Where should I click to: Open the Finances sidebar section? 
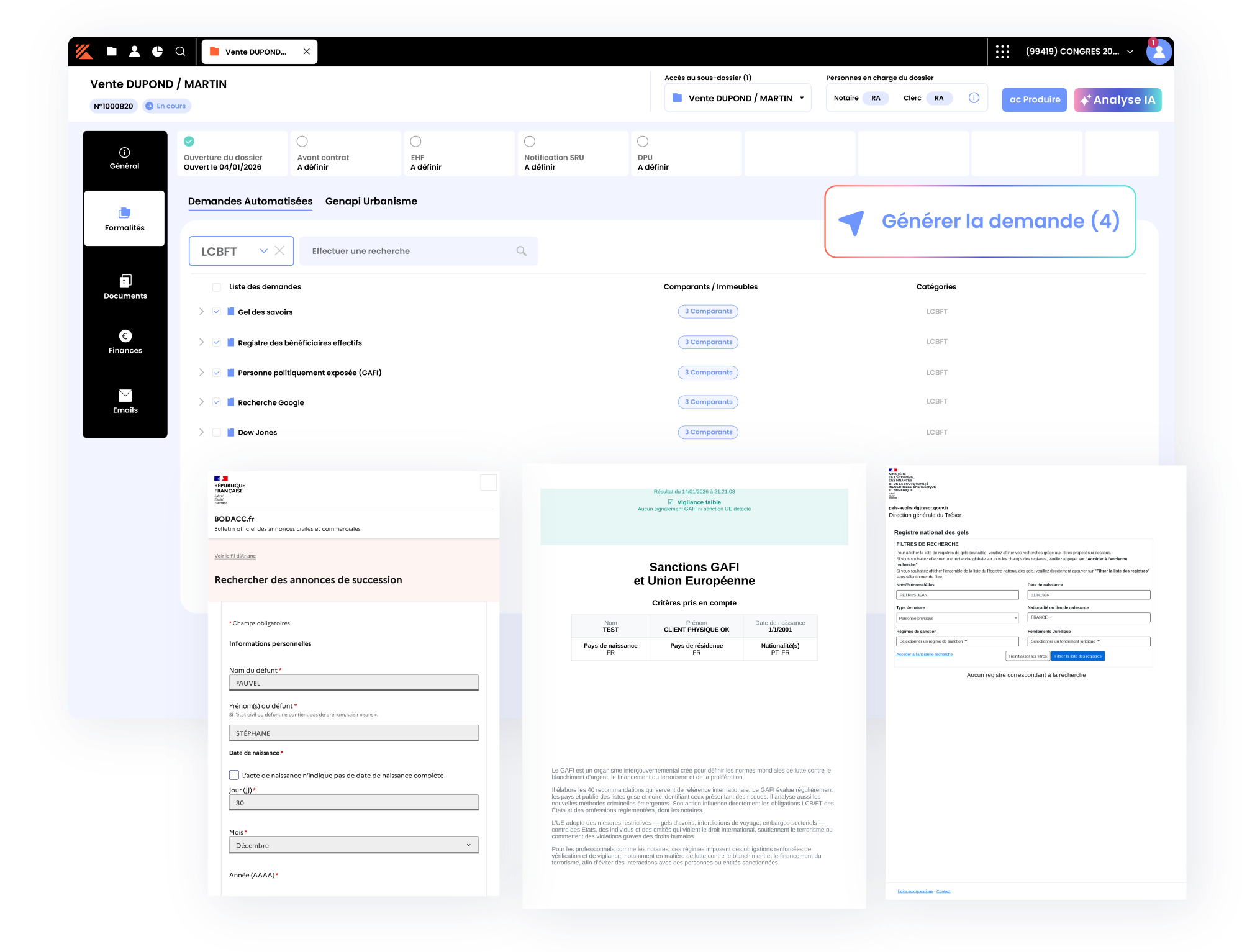pos(125,342)
